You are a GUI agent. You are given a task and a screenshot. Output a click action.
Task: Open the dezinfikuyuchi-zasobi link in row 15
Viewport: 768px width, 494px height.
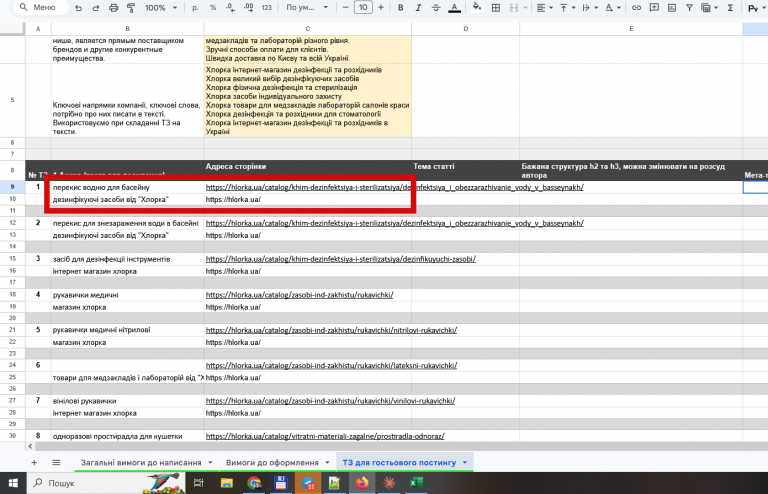(x=340, y=259)
